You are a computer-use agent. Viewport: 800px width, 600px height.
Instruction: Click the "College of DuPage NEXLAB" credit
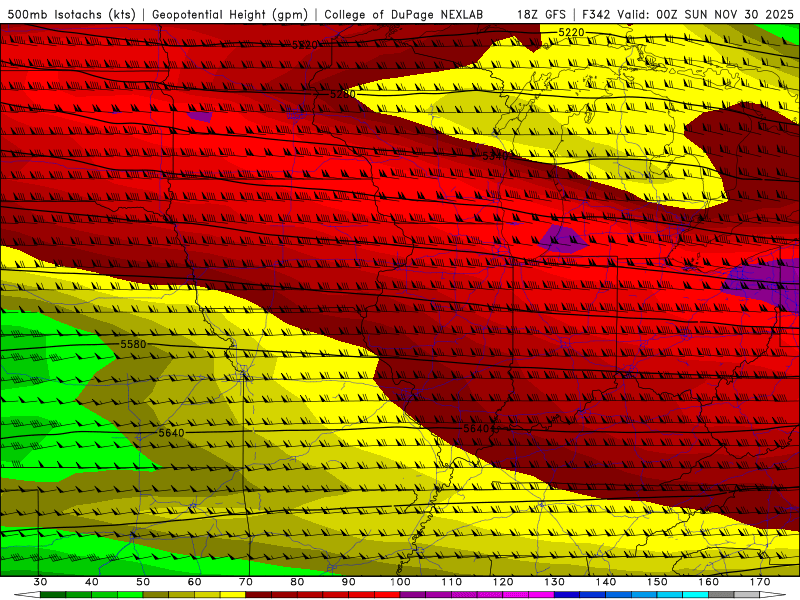[x=404, y=14]
